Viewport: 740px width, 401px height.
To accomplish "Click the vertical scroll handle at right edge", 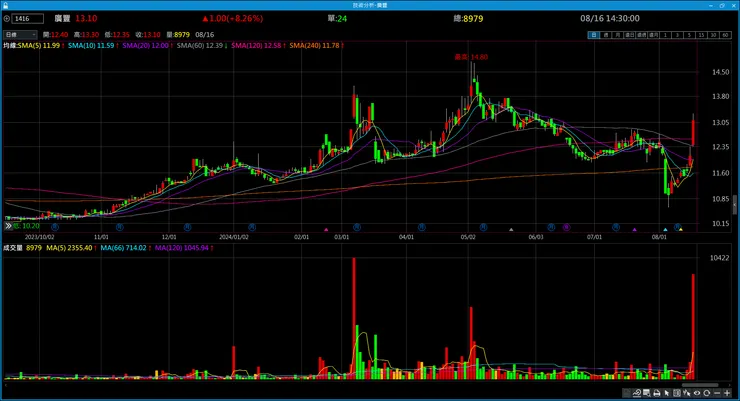I will tap(734, 205).
